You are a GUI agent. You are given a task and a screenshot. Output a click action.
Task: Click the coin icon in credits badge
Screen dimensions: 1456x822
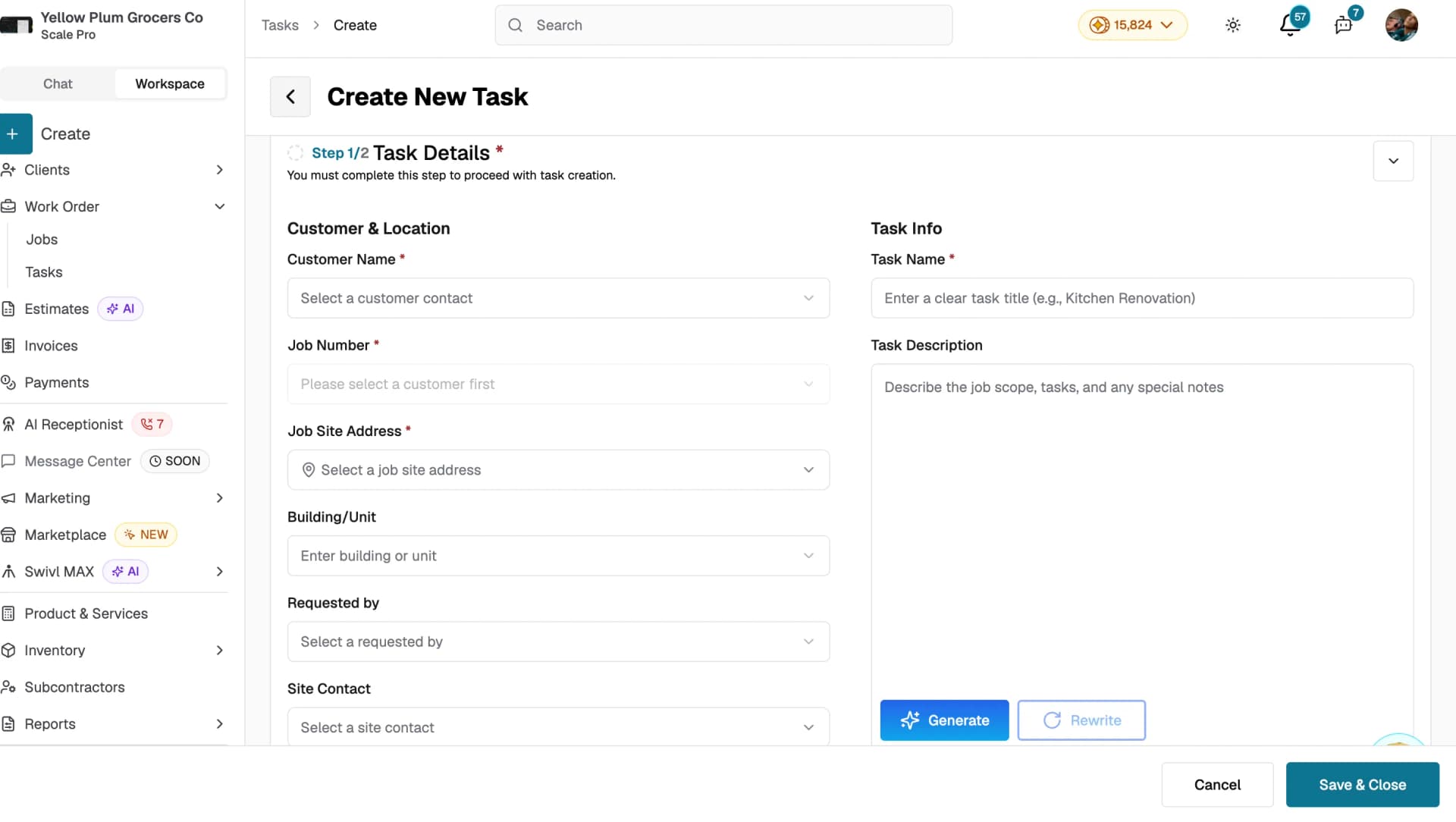click(x=1099, y=25)
